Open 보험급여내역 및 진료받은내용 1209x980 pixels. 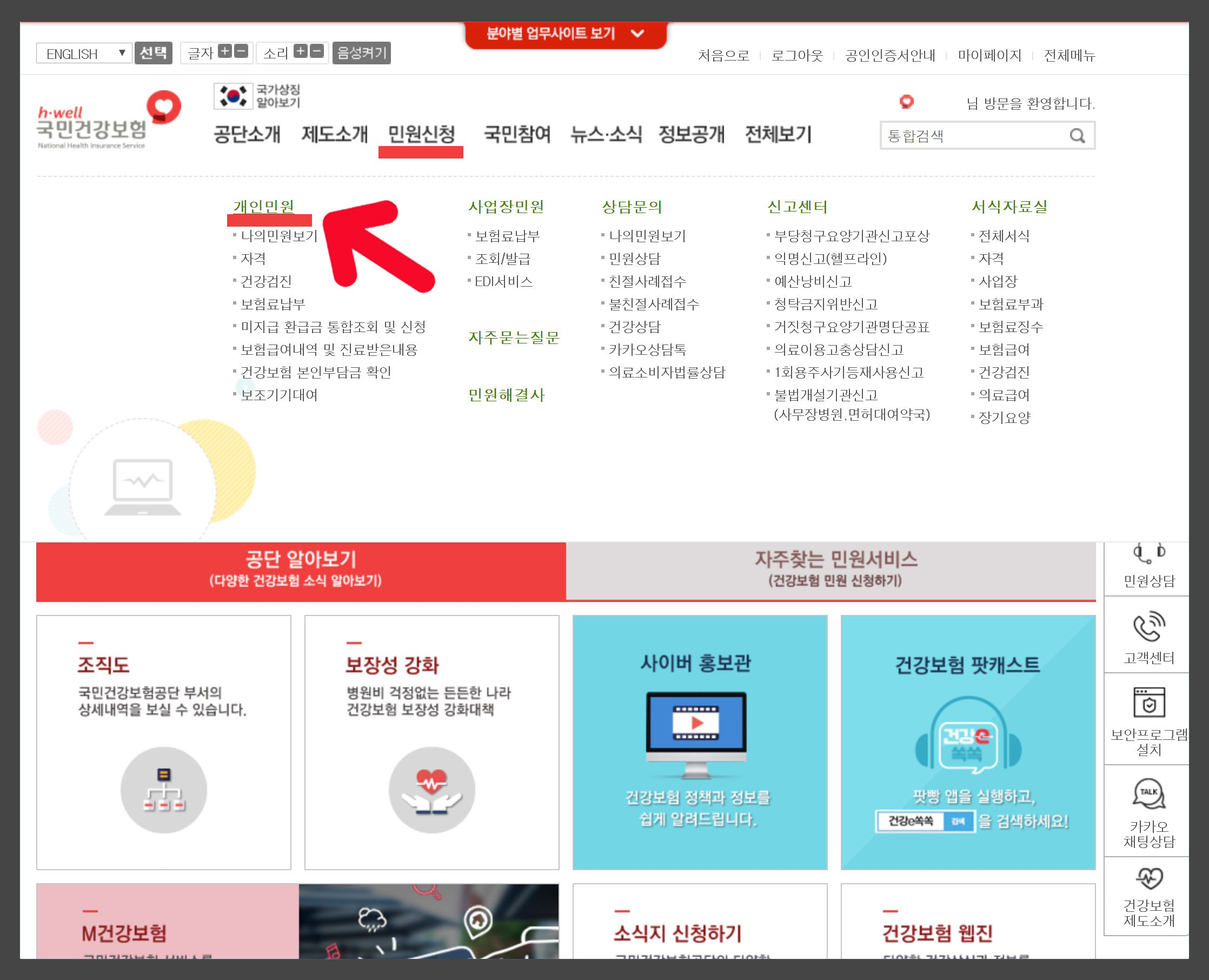coord(329,349)
